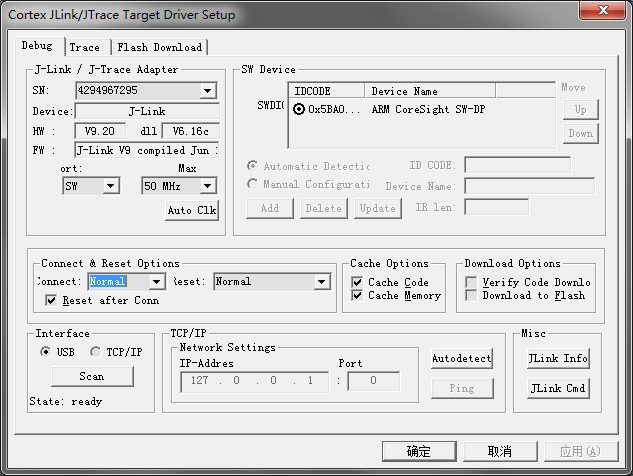The image size is (633, 476).
Task: Click the Add device button
Action: 270,208
